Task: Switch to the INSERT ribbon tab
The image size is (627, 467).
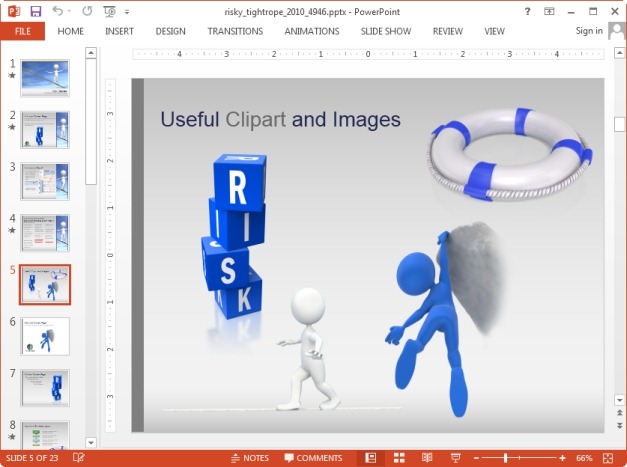Action: pos(119,31)
